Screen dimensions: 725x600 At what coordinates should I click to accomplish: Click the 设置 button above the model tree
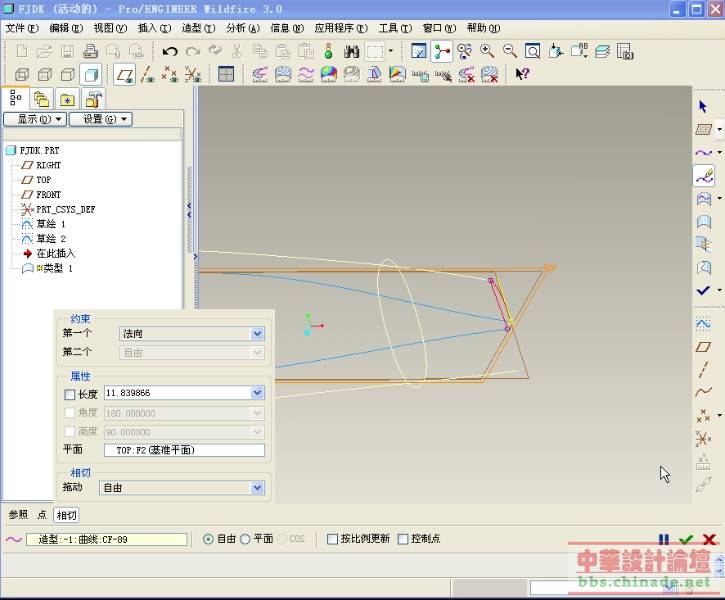pyautogui.click(x=100, y=119)
